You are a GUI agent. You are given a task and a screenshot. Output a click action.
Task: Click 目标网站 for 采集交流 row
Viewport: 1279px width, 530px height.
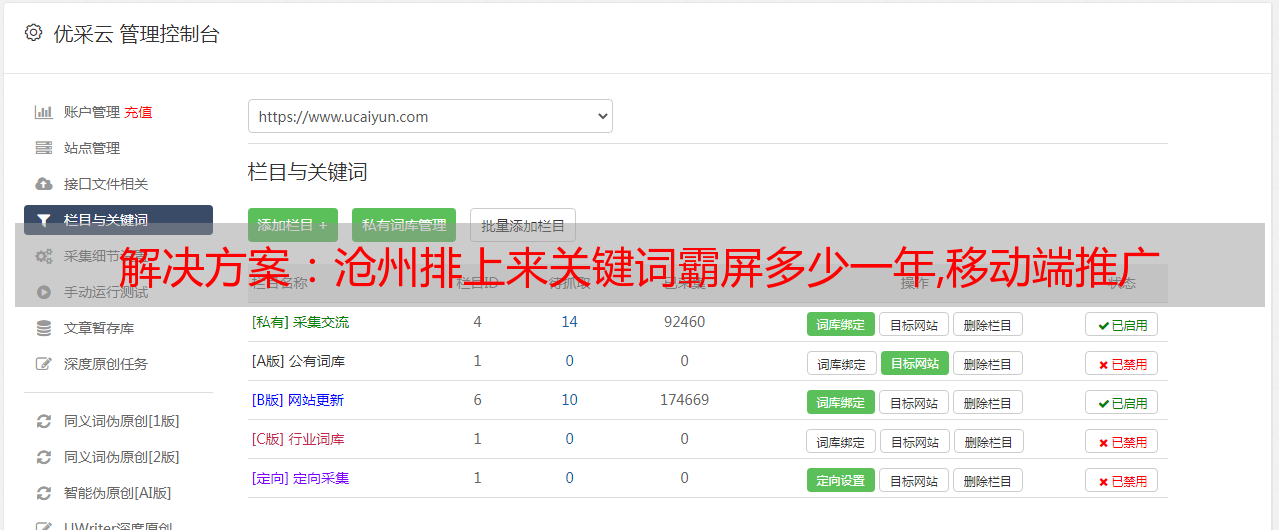coord(914,324)
